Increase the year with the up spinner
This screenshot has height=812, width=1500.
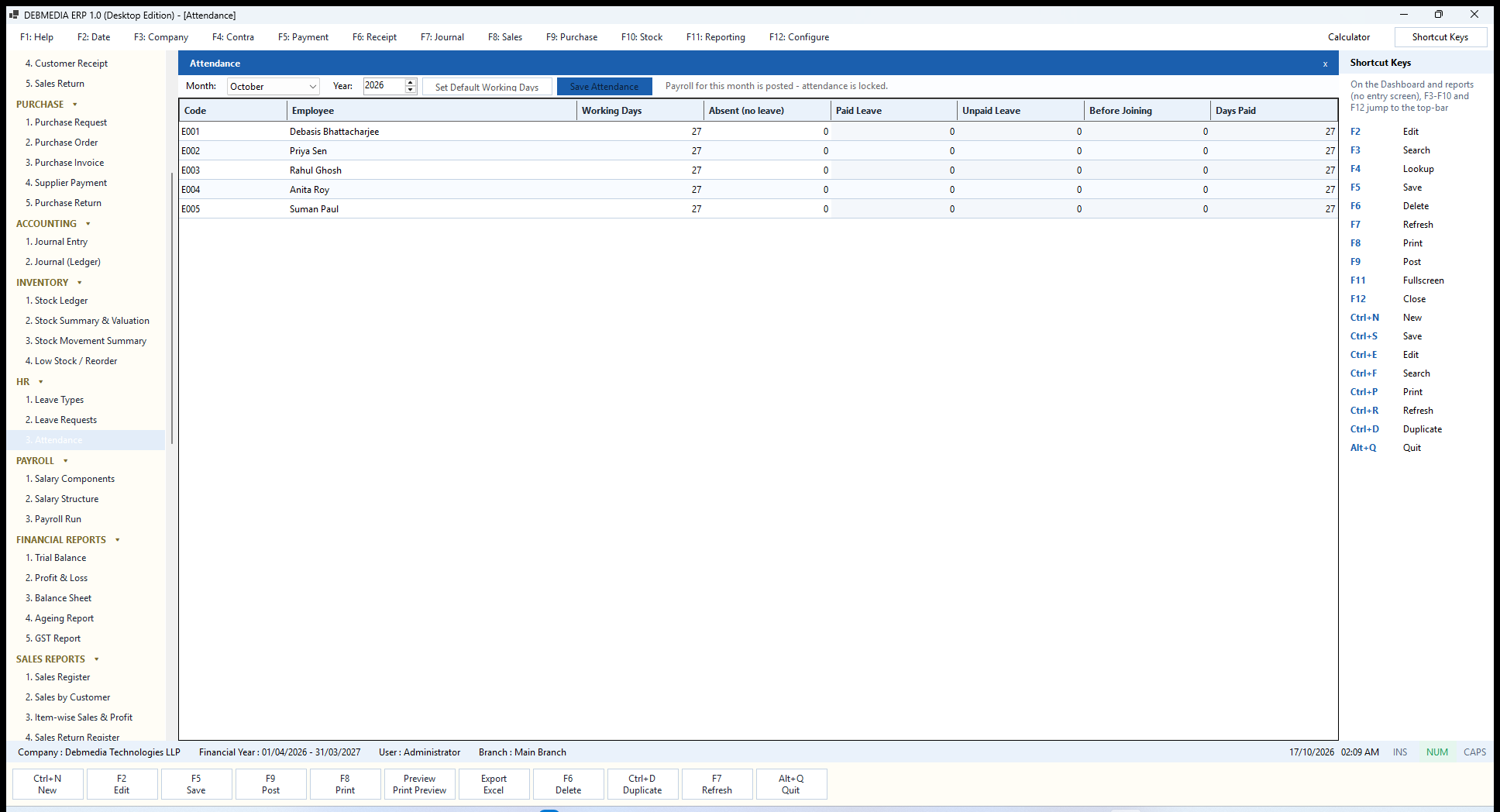click(x=411, y=82)
